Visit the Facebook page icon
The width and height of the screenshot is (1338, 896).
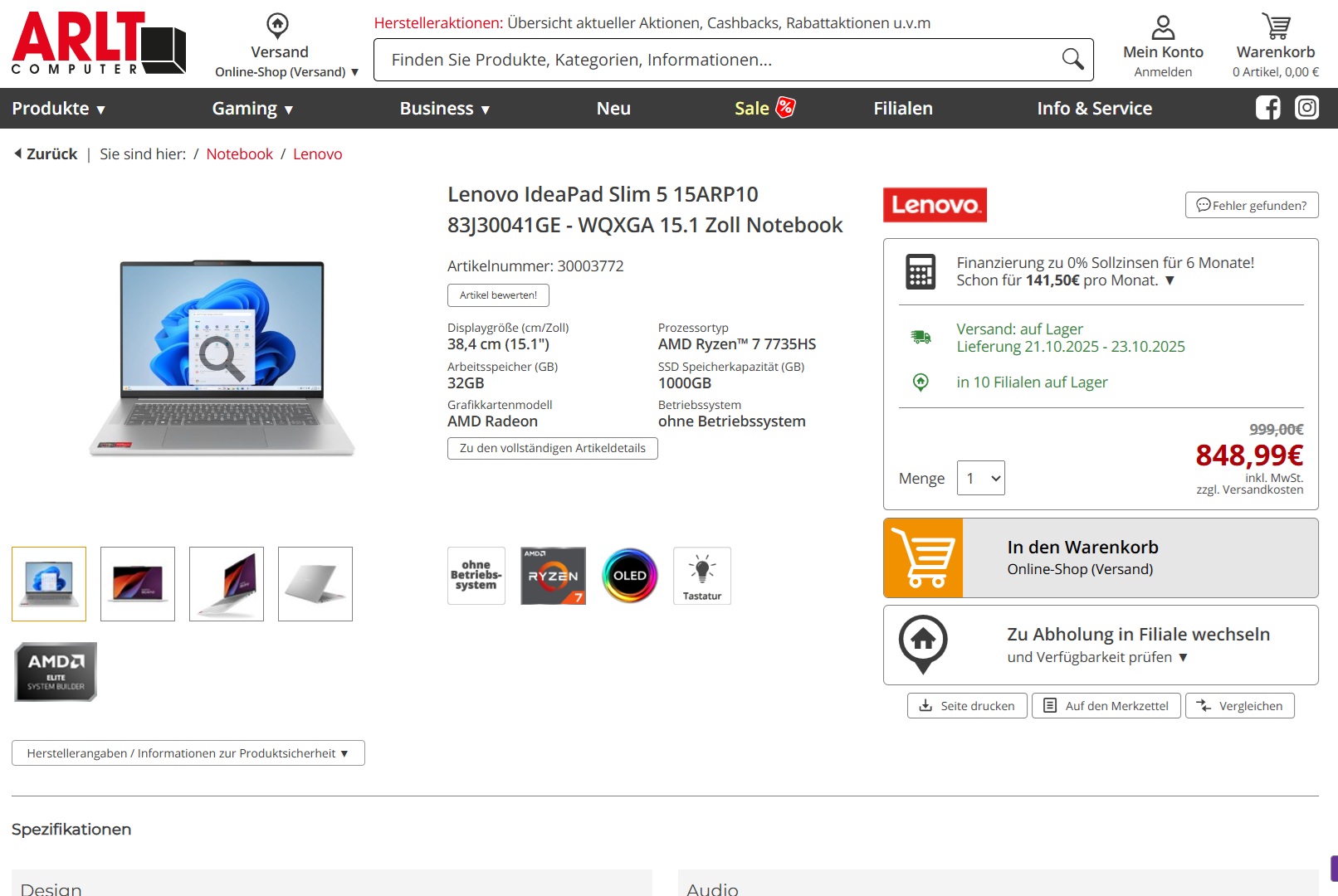click(1267, 108)
